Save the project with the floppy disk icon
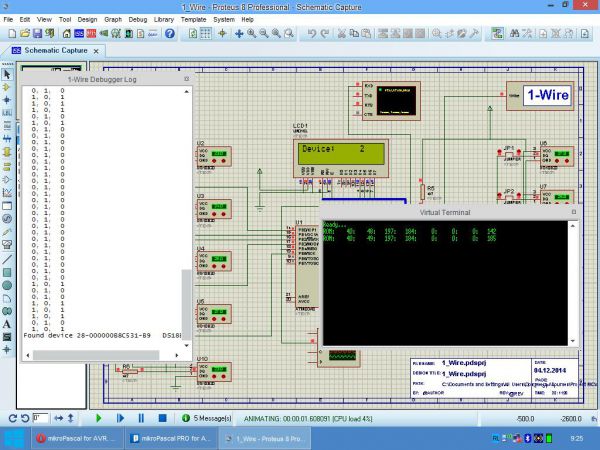The height and width of the screenshot is (450, 600). click(37, 34)
